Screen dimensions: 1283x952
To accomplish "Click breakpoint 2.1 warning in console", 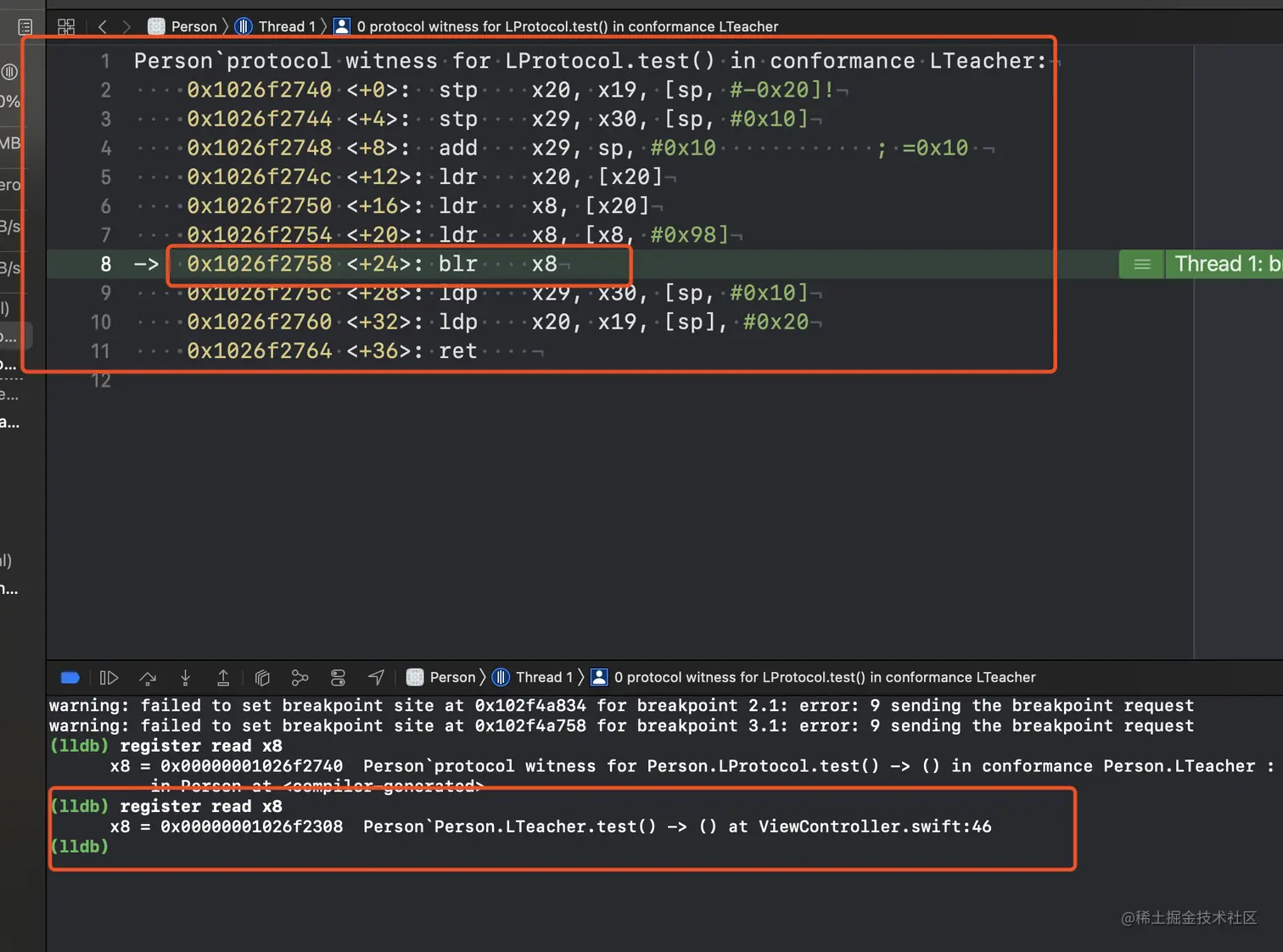I will point(621,706).
